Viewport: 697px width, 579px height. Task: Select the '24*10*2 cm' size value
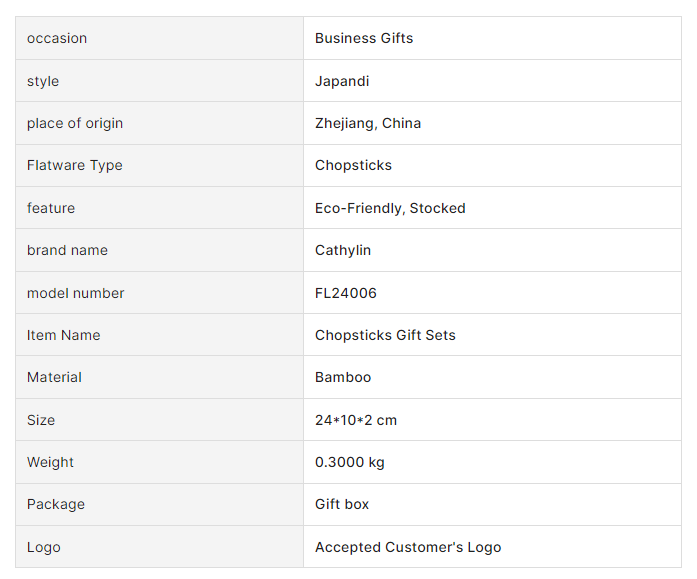coord(356,420)
